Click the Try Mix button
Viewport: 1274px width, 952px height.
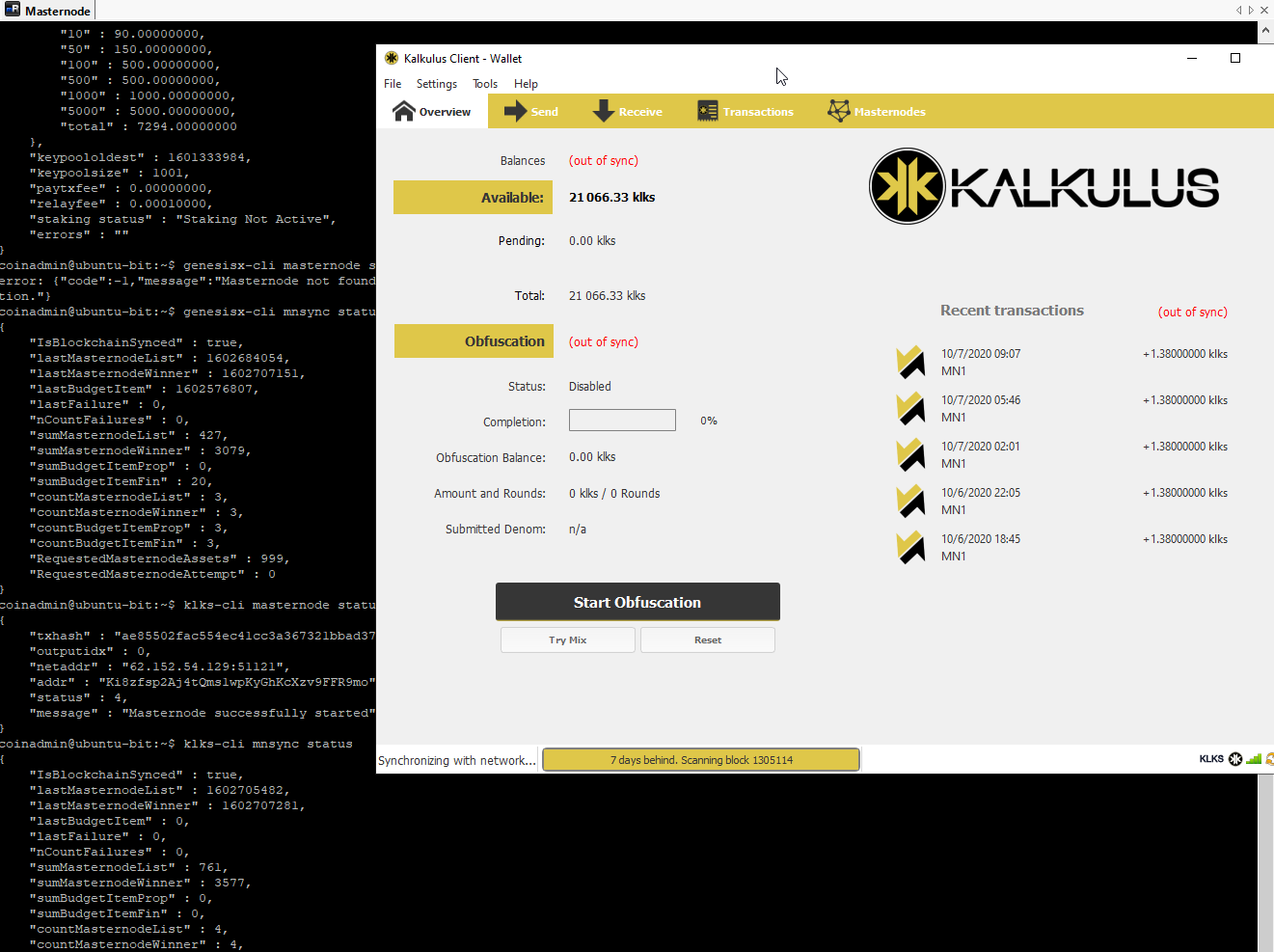568,639
